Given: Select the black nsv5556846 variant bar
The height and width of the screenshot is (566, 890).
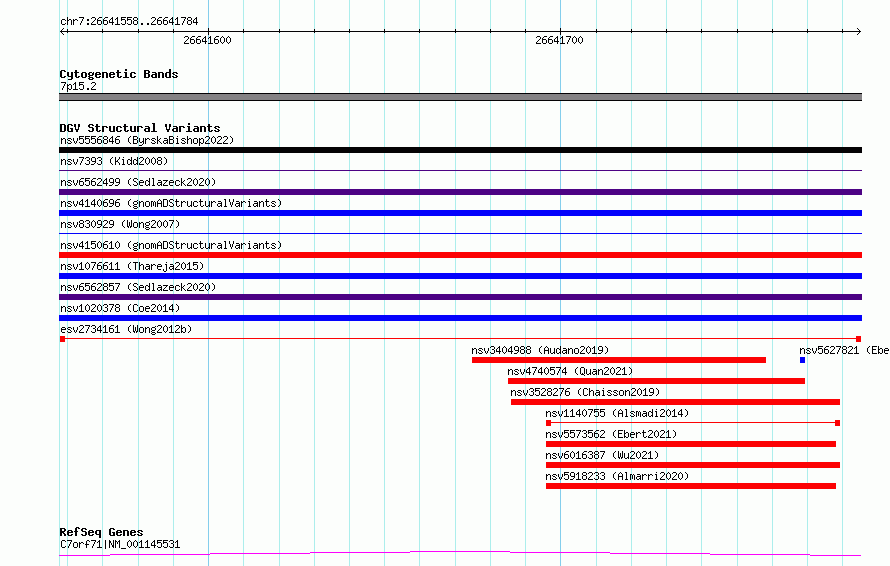Looking at the screenshot, I should pyautogui.click(x=460, y=150).
